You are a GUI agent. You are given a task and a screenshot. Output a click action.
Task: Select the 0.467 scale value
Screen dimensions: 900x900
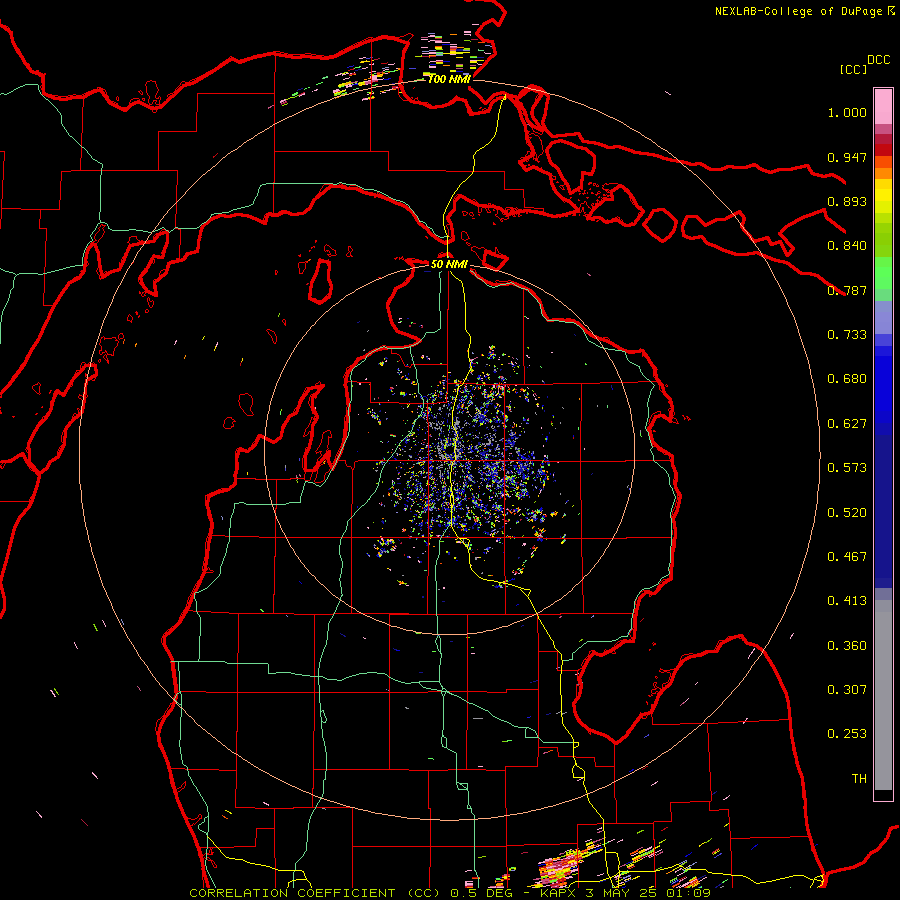tap(847, 557)
